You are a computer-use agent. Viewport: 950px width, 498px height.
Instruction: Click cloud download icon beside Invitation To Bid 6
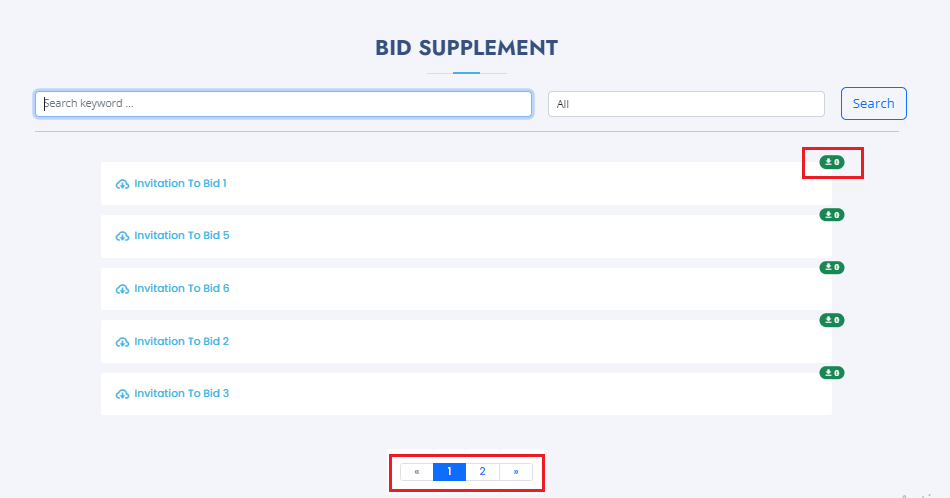click(x=122, y=289)
